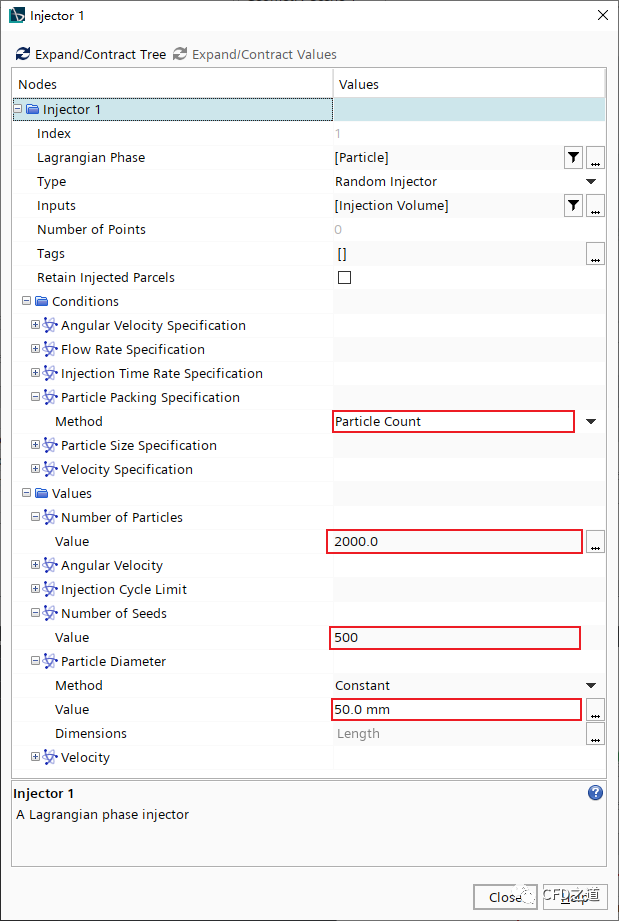Click Velocity atom icon

50,757
